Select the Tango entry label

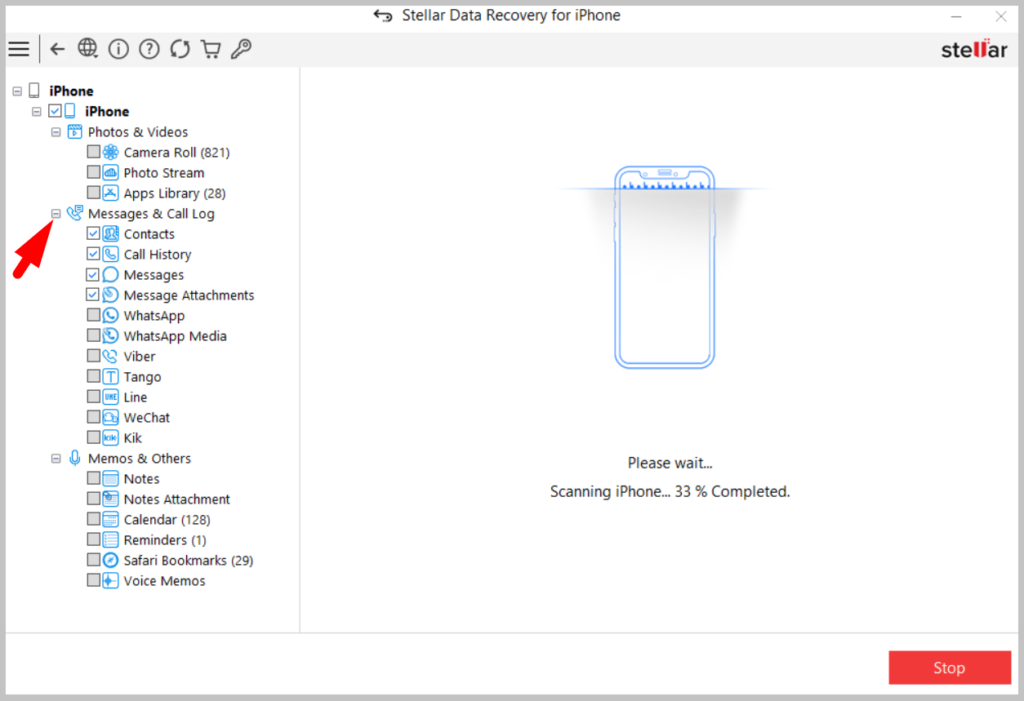pos(142,377)
